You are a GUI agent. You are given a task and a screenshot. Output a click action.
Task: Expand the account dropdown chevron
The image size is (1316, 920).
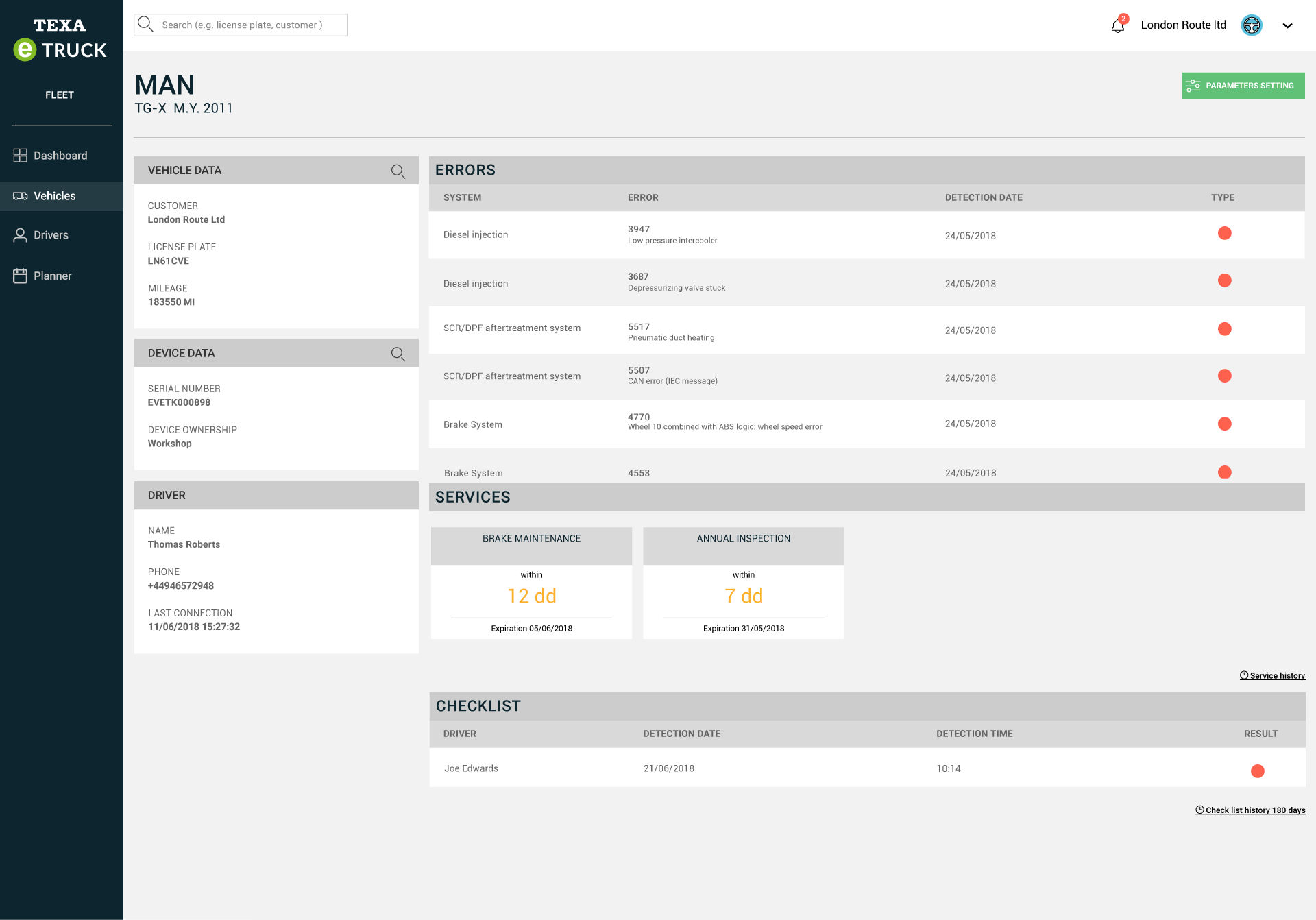(1287, 25)
